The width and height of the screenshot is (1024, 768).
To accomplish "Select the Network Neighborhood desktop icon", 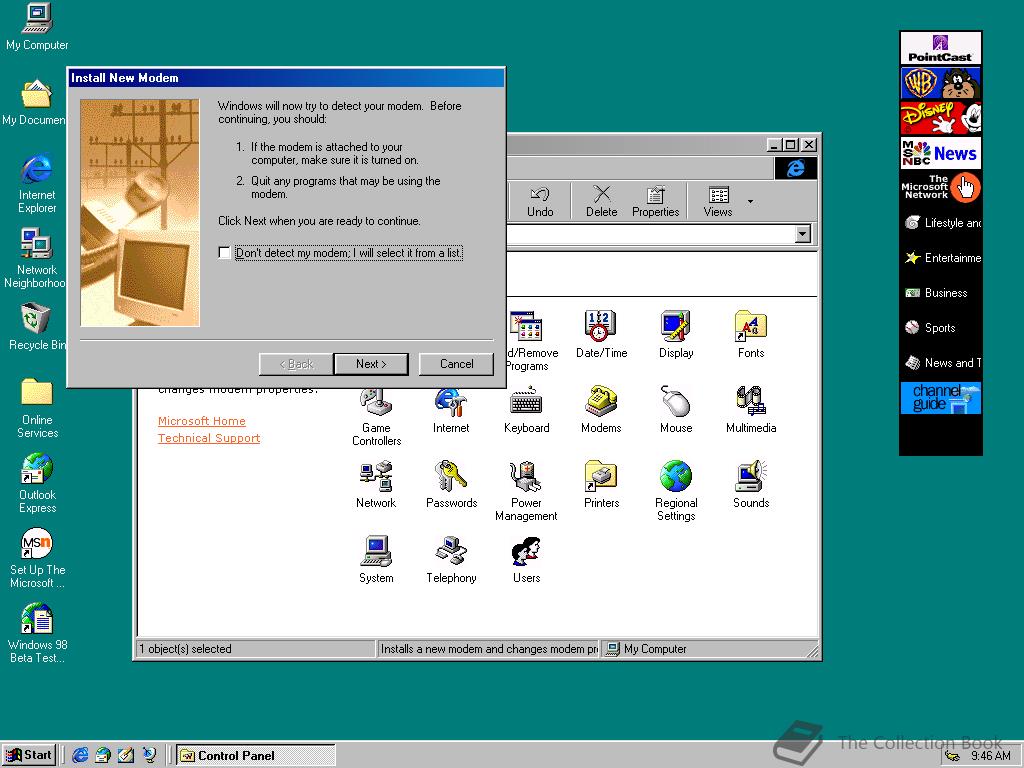I will 34,259.
